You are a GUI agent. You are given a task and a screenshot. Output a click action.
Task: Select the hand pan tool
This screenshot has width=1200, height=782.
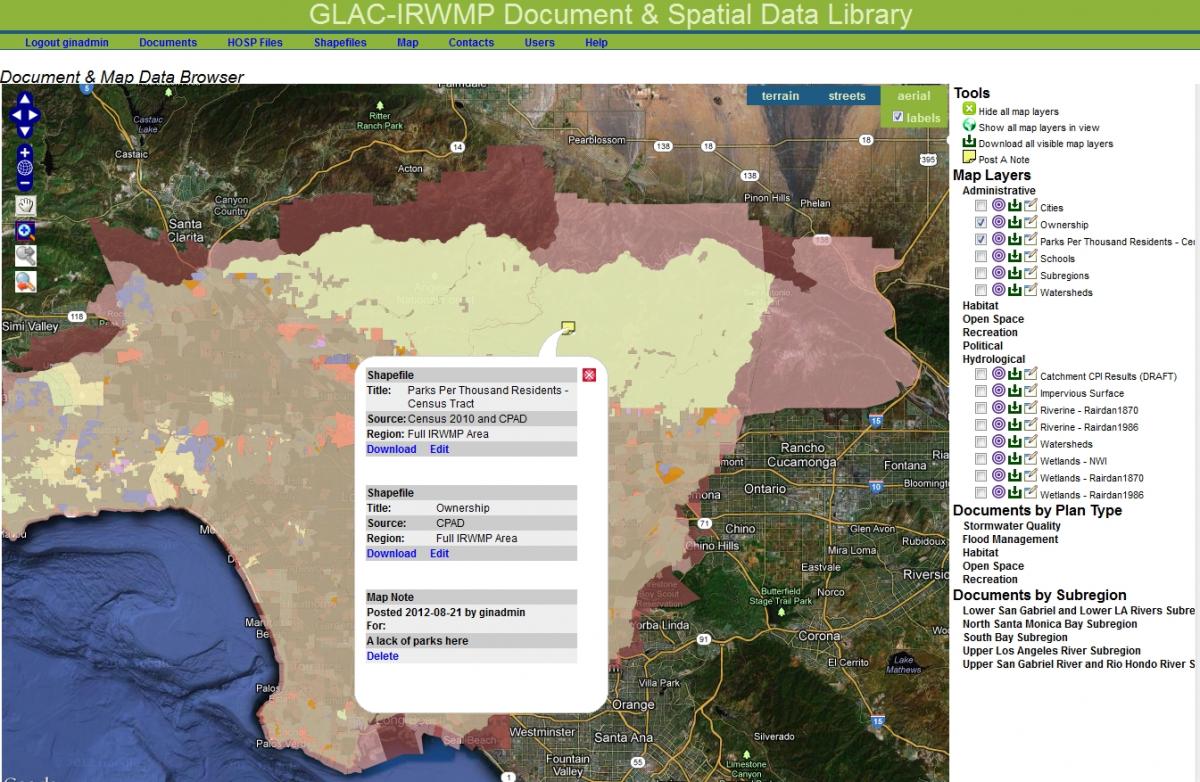point(25,206)
